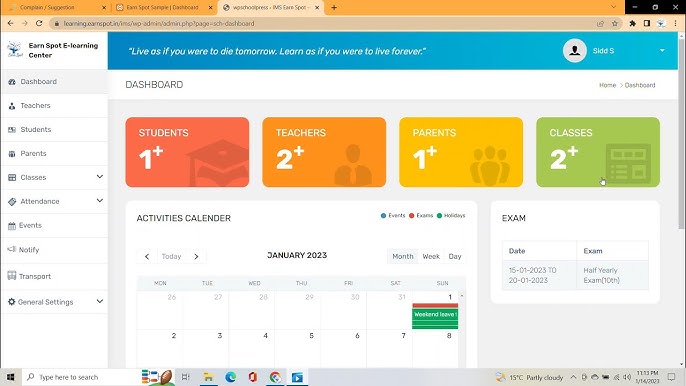Image resolution: width=686 pixels, height=386 pixels.
Task: Switch calendar to Day view
Action: [455, 256]
